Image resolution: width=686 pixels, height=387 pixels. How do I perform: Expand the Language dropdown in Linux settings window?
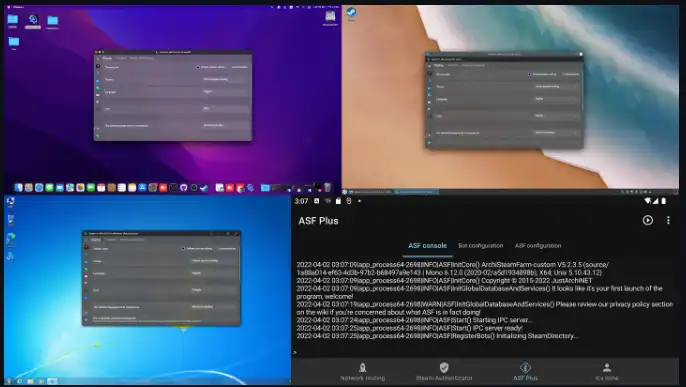click(x=556, y=99)
